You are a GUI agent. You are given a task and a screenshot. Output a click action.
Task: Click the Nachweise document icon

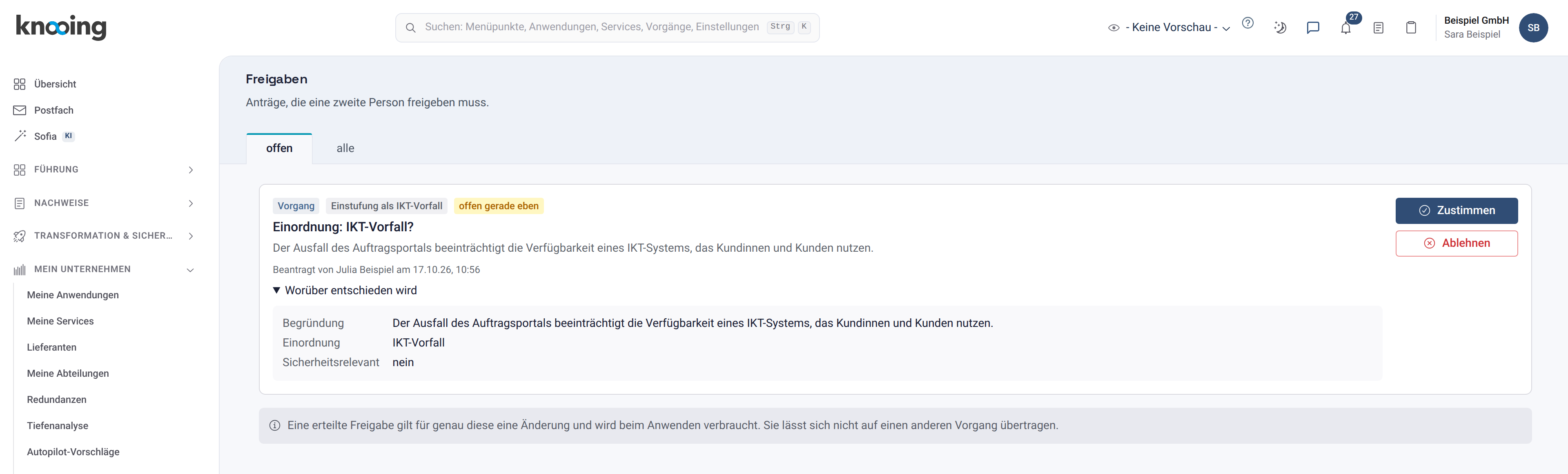(x=20, y=203)
